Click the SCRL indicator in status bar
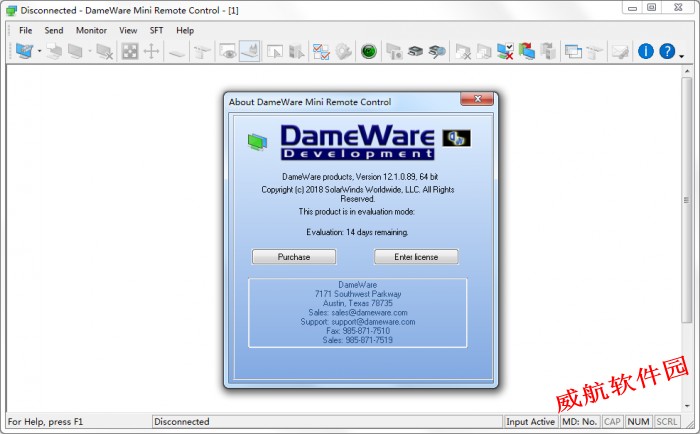This screenshot has width=700, height=434. pos(667,421)
